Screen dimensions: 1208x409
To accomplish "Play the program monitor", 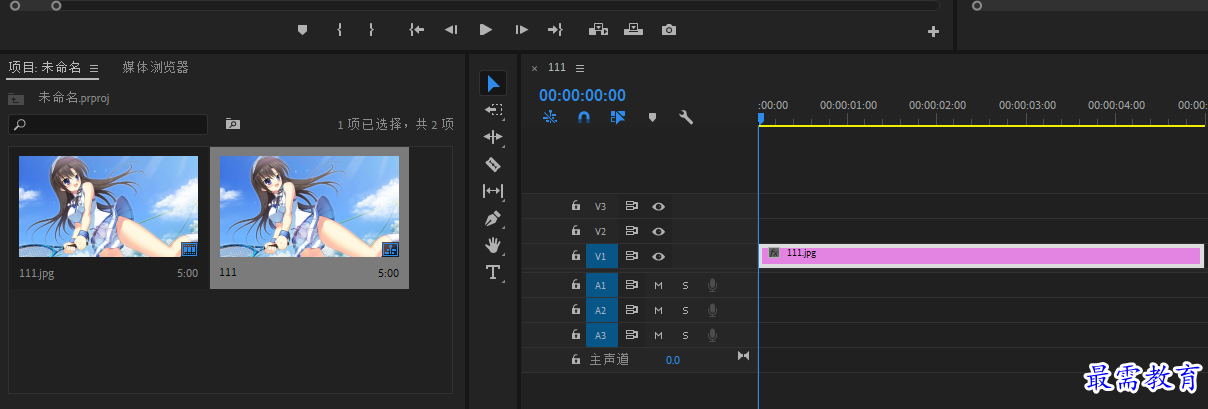I will point(486,30).
